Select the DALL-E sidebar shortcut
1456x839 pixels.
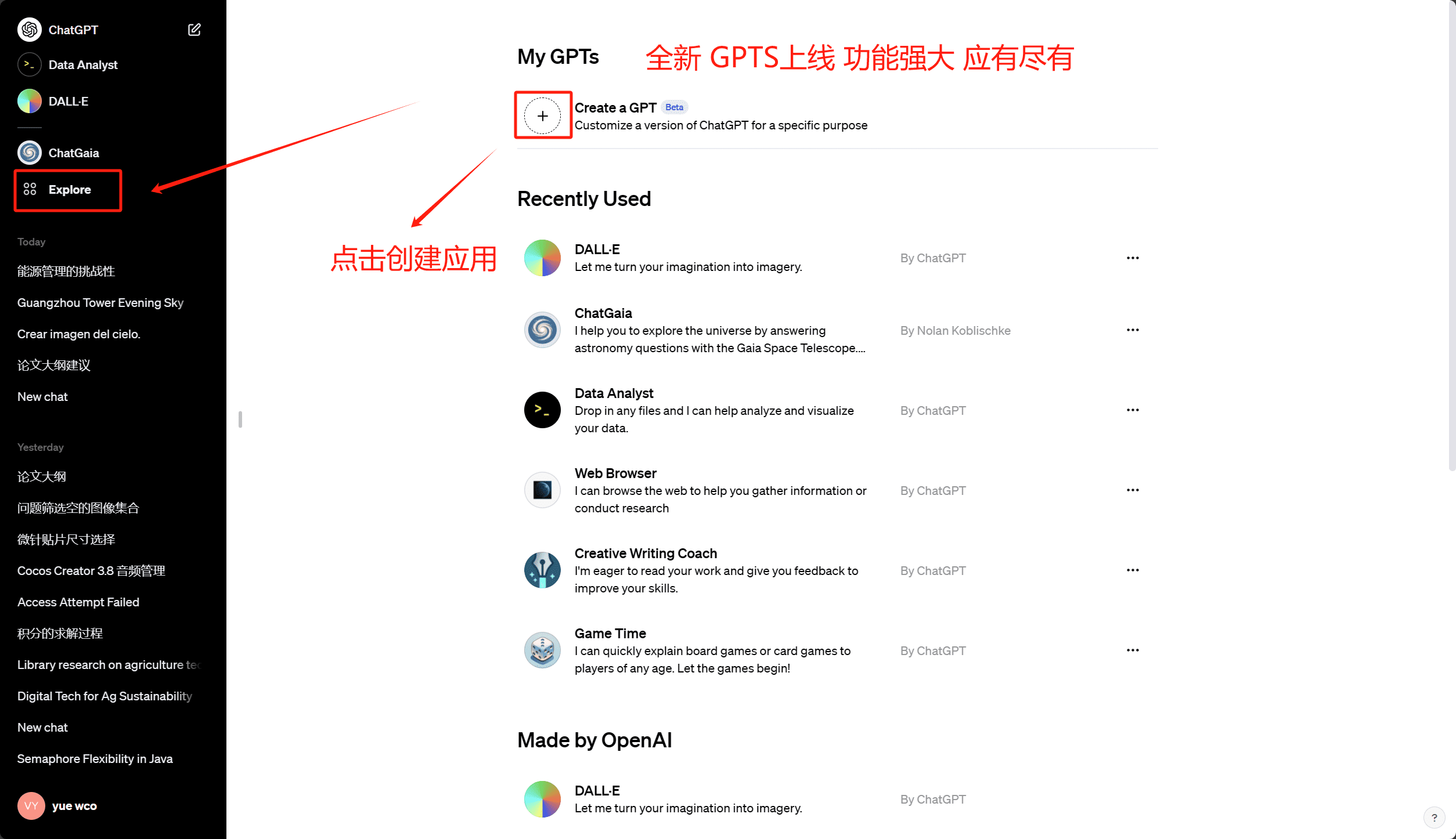[67, 100]
